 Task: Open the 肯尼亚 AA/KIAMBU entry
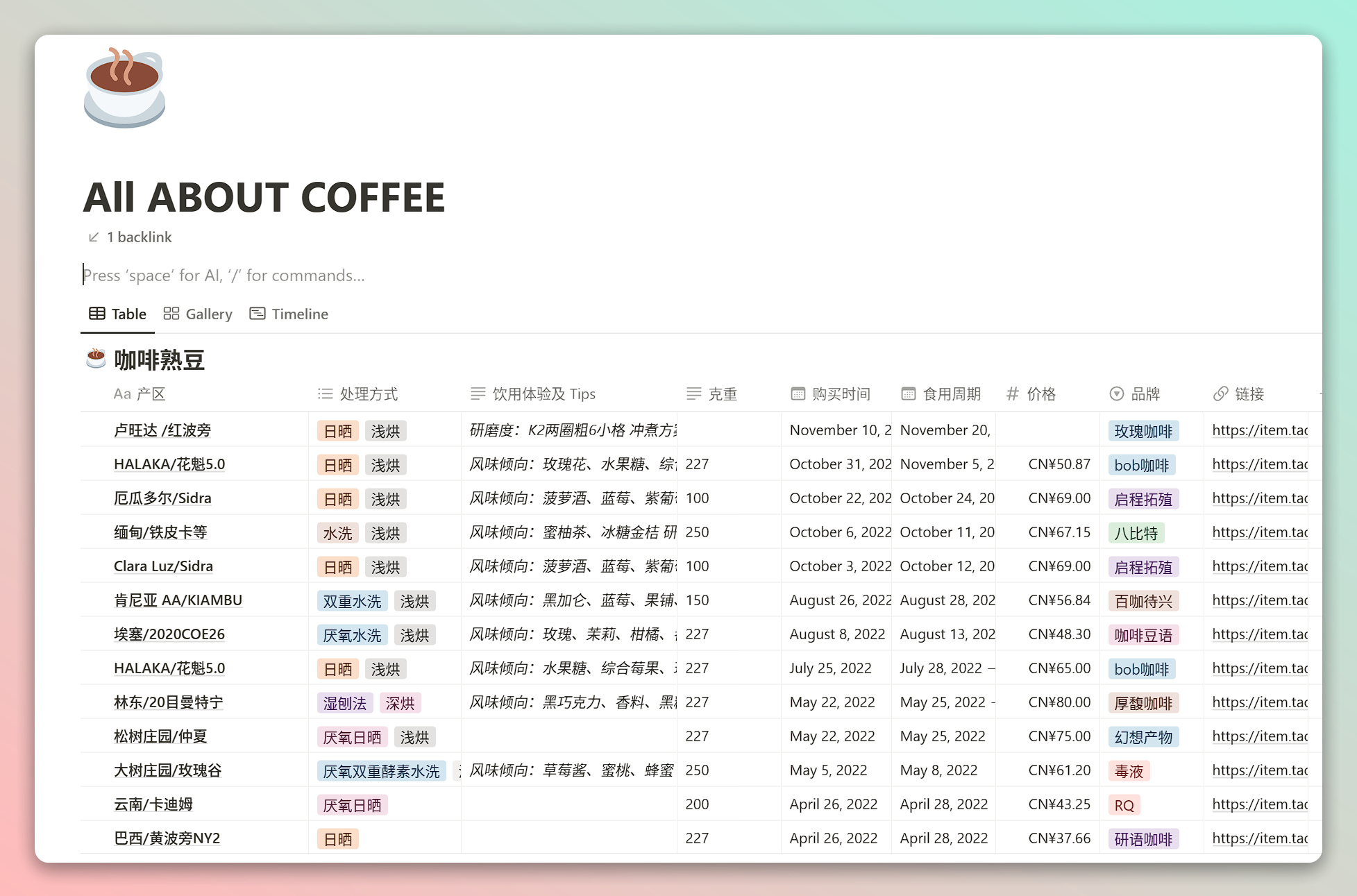(178, 600)
